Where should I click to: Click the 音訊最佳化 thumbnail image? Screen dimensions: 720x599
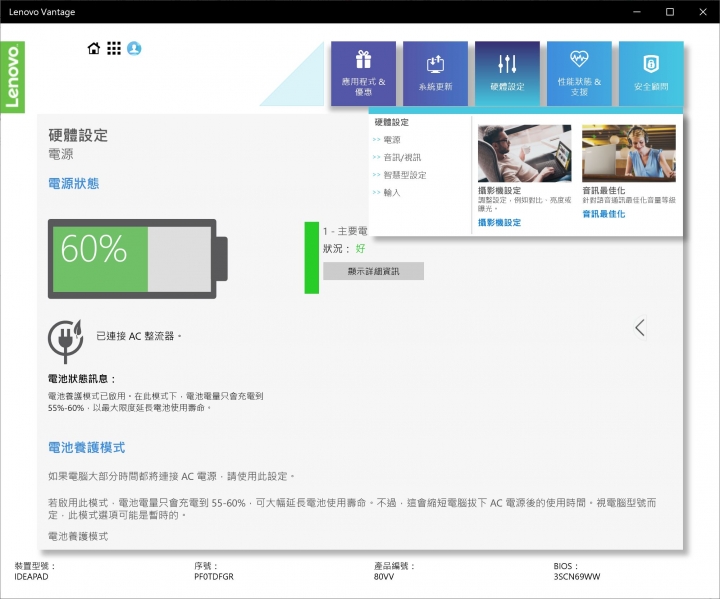(629, 153)
